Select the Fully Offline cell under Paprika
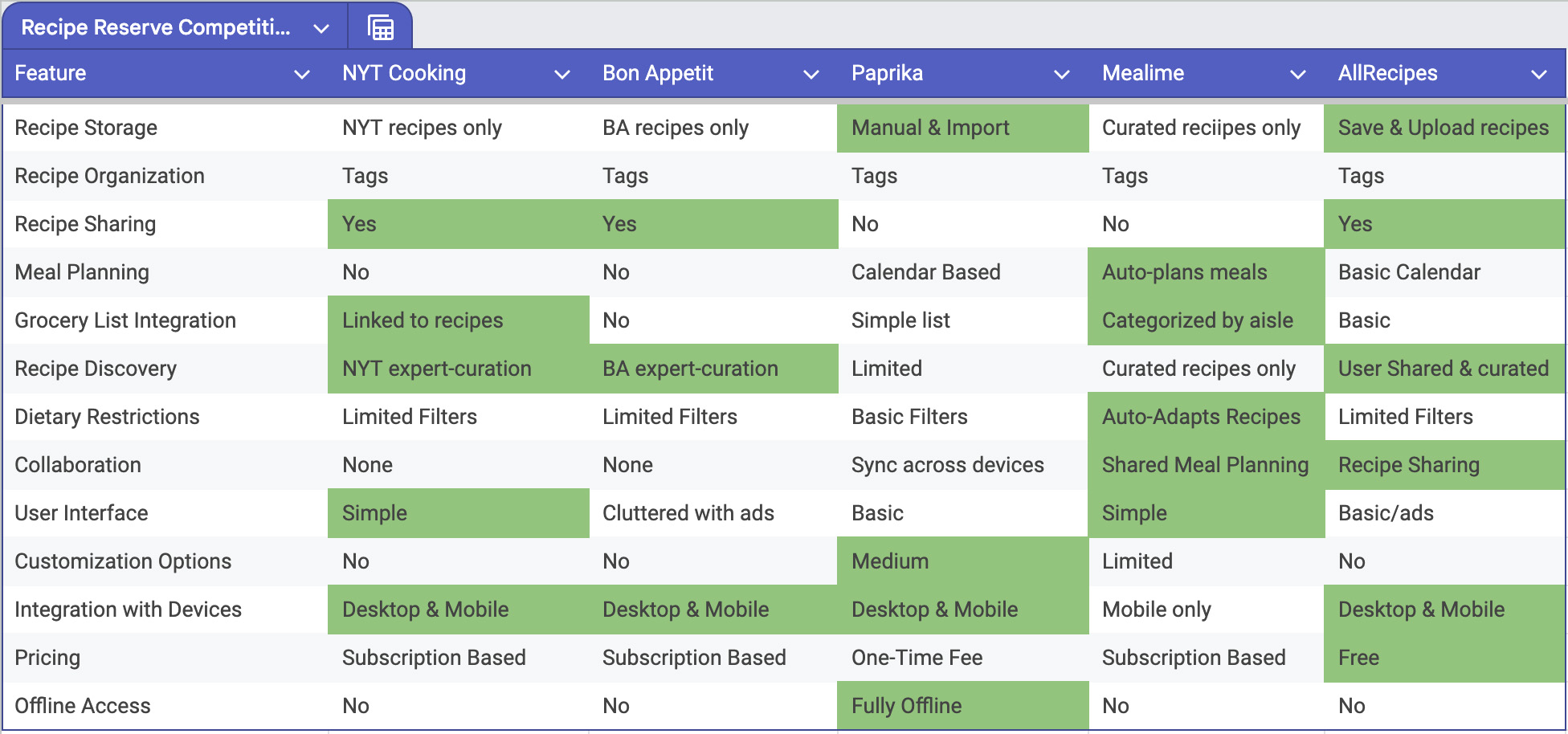Screen dimensions: 1568x734 pyautogui.click(x=962, y=706)
